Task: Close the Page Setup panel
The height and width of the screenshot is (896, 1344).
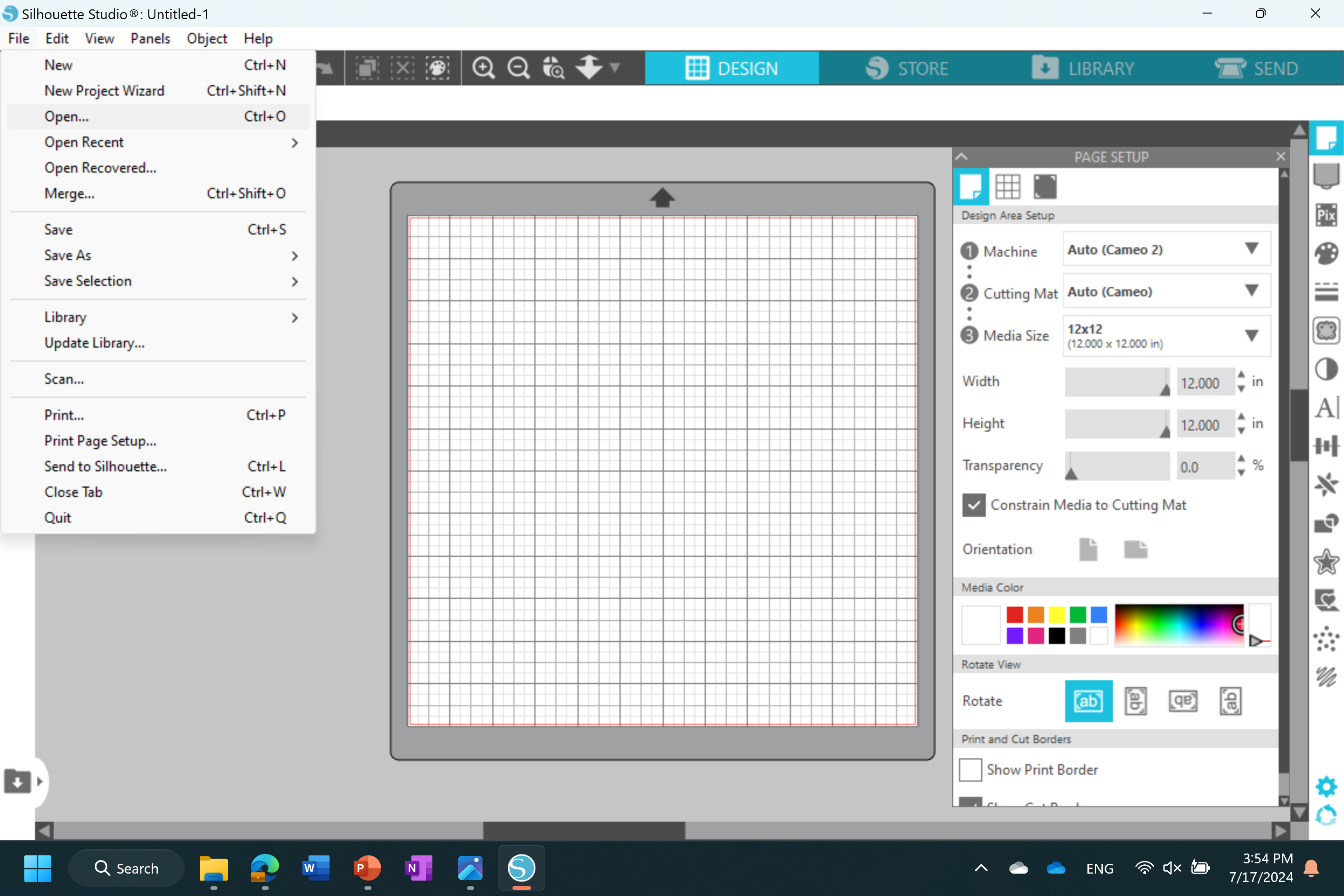Action: [1281, 157]
